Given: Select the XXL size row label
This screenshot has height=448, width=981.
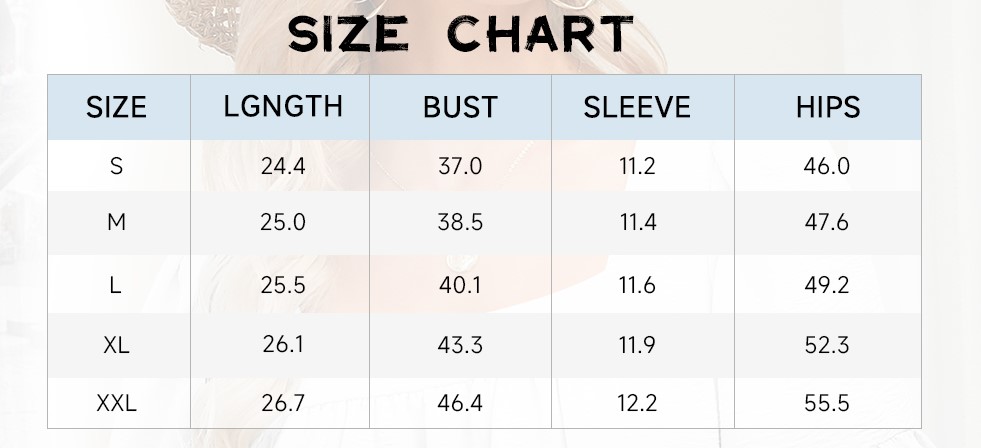Looking at the screenshot, I should tap(116, 404).
